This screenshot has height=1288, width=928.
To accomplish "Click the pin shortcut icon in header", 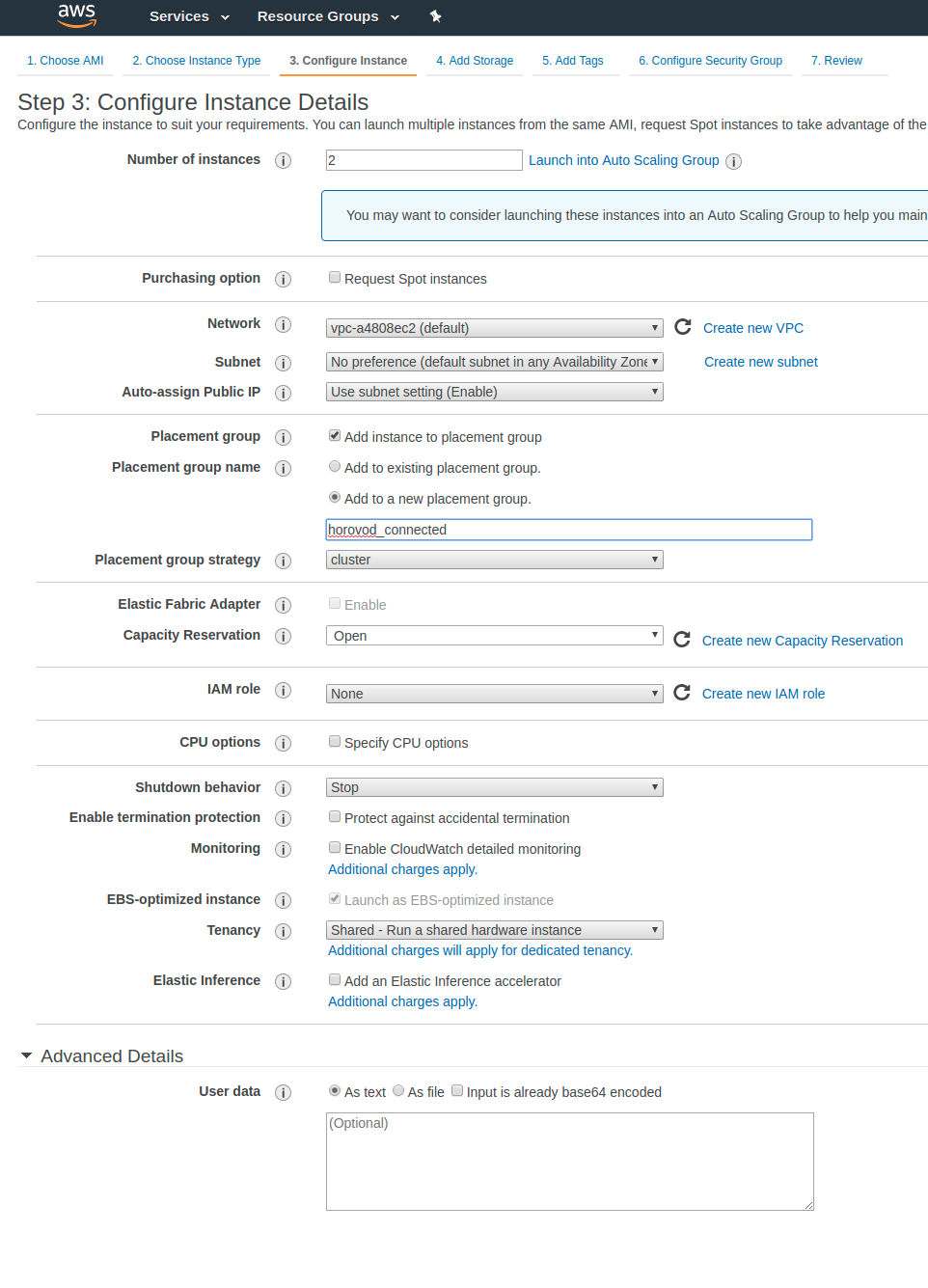I will pyautogui.click(x=435, y=16).
